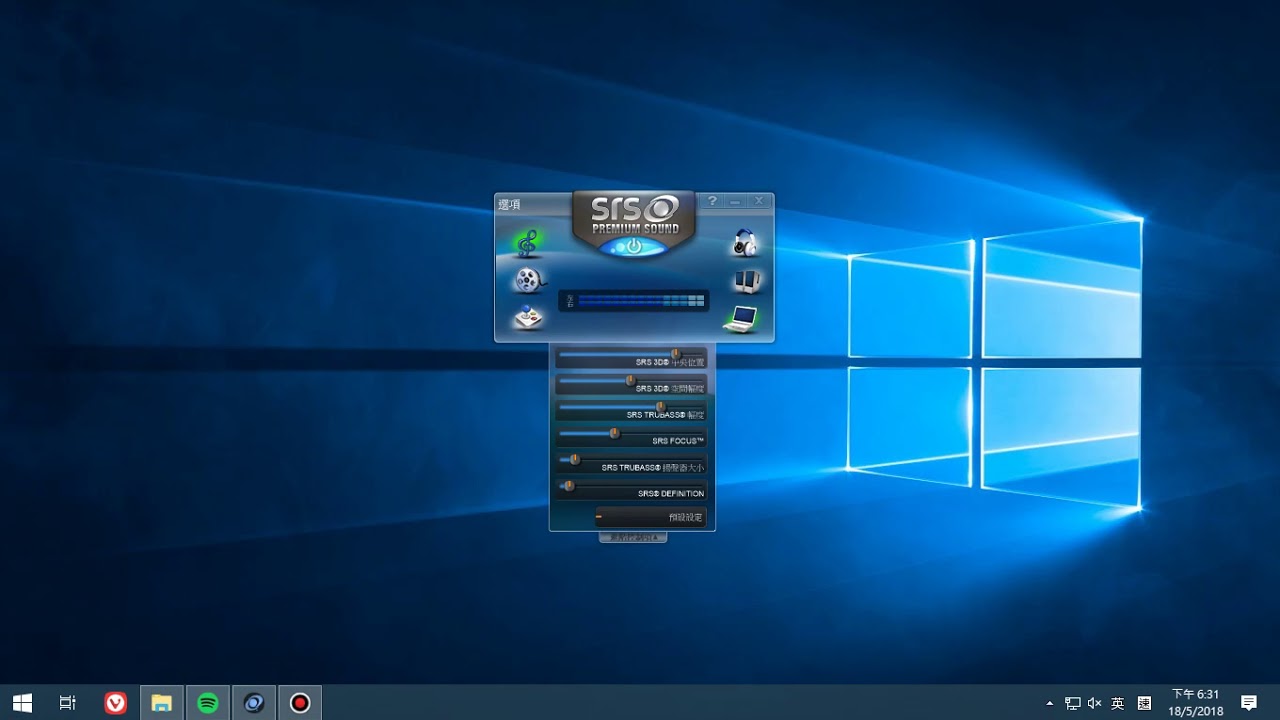Click the SRS taskbar app icon
The height and width of the screenshot is (720, 1280).
click(254, 703)
